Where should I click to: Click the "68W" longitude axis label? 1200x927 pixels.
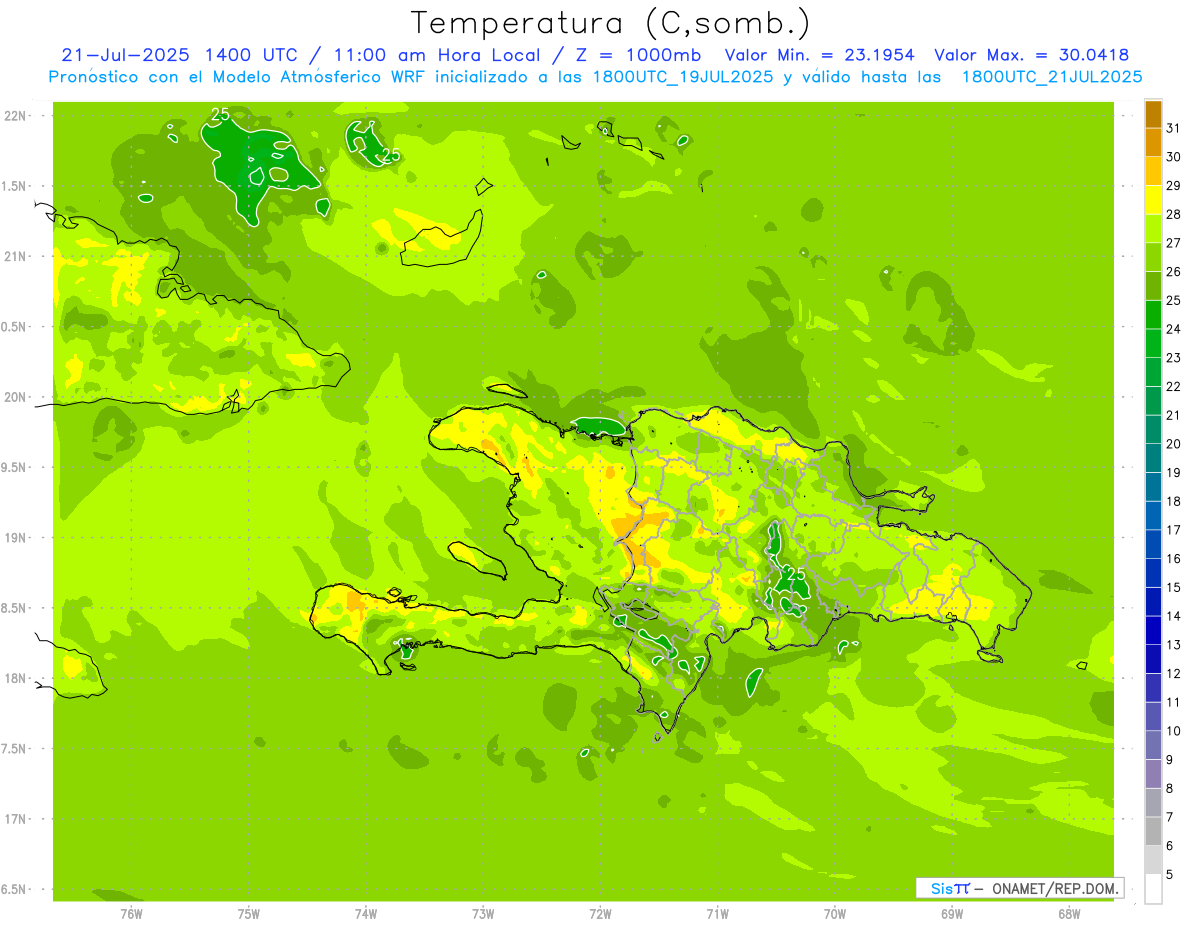(x=1069, y=914)
